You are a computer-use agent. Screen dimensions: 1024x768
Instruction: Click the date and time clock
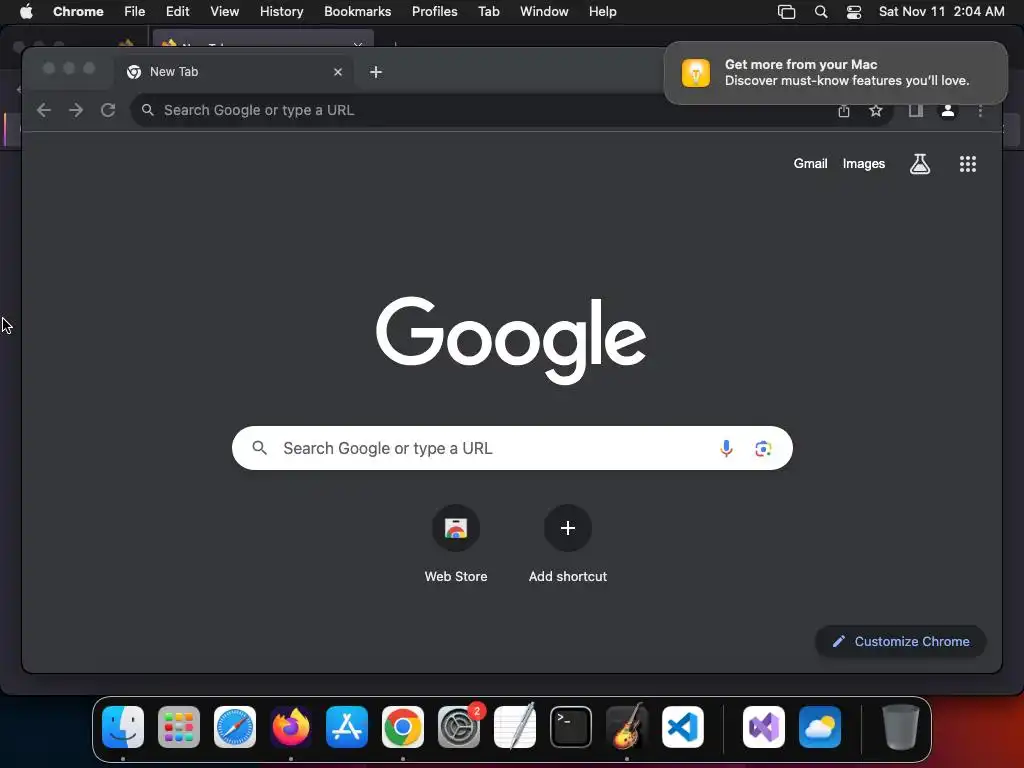[941, 12]
